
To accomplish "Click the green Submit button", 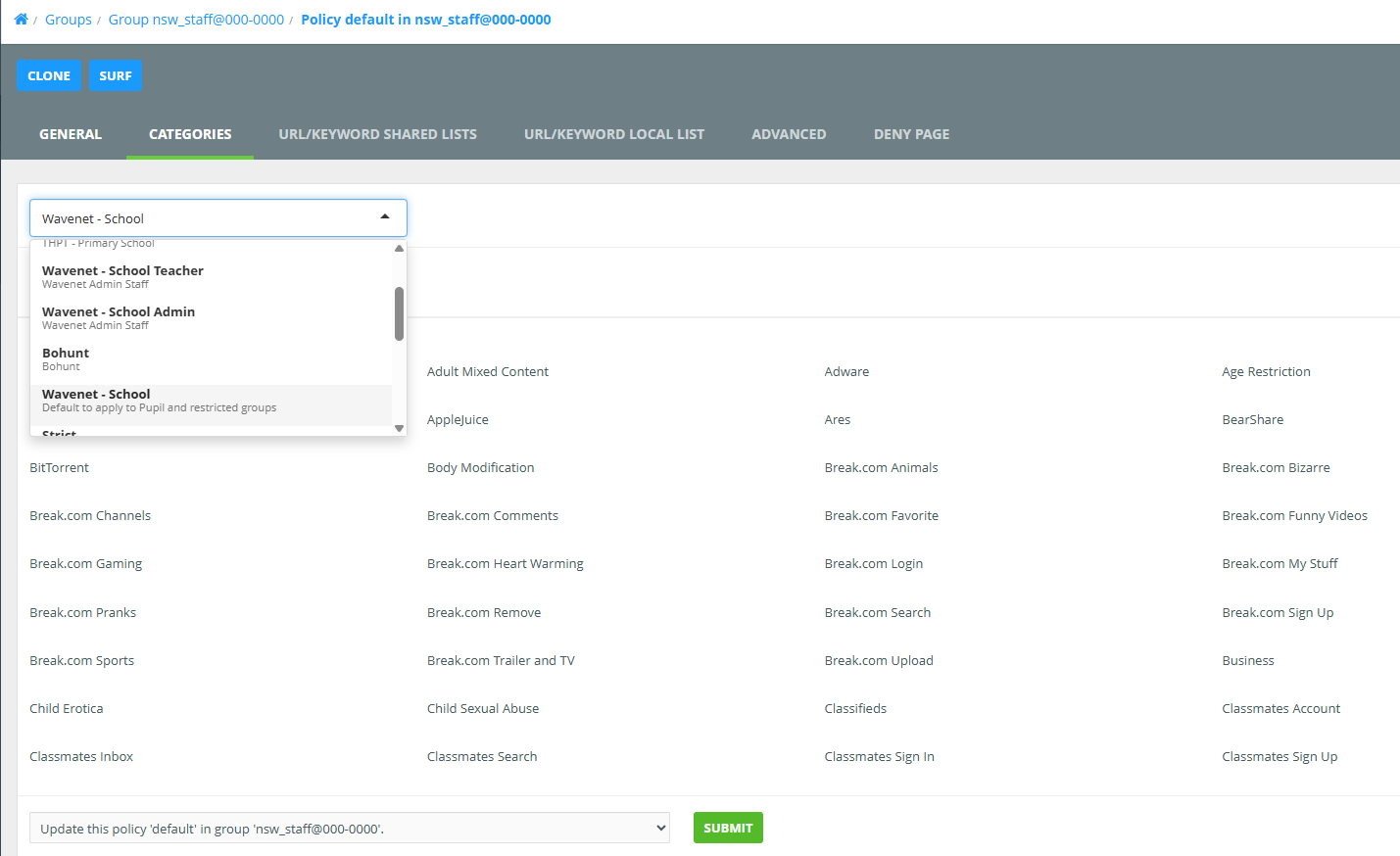I will 728,828.
